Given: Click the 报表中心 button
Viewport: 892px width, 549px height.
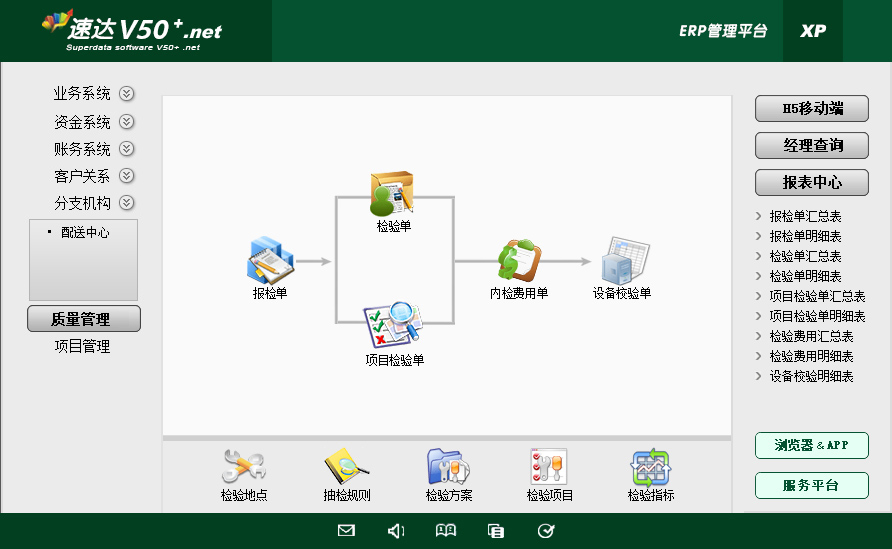Looking at the screenshot, I should click(x=812, y=183).
